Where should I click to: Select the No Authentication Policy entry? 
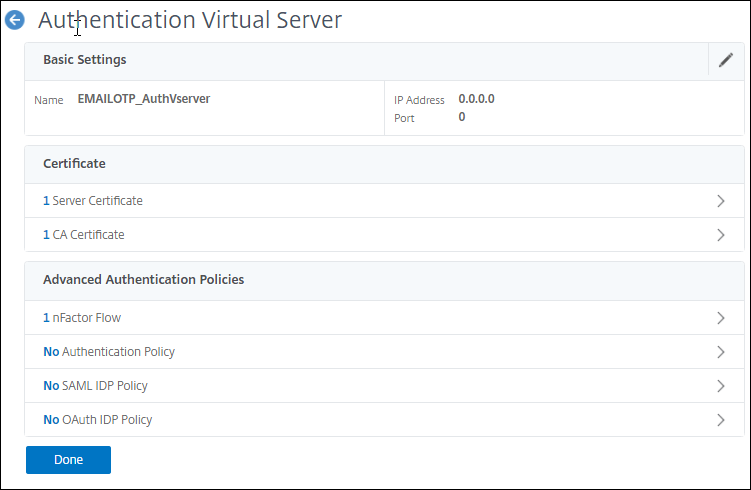point(109,352)
